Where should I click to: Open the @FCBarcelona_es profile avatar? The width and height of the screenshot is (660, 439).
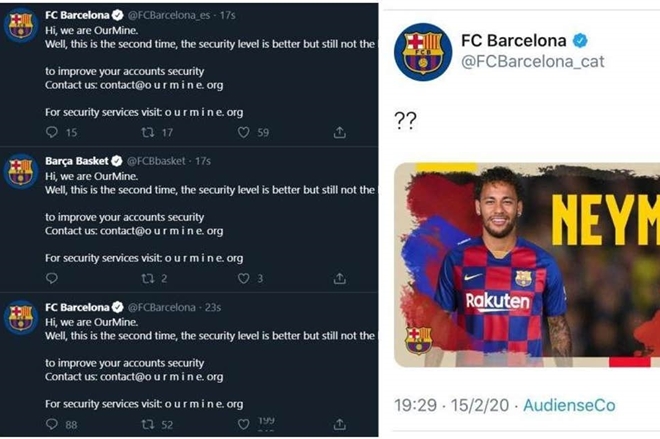coord(21,25)
